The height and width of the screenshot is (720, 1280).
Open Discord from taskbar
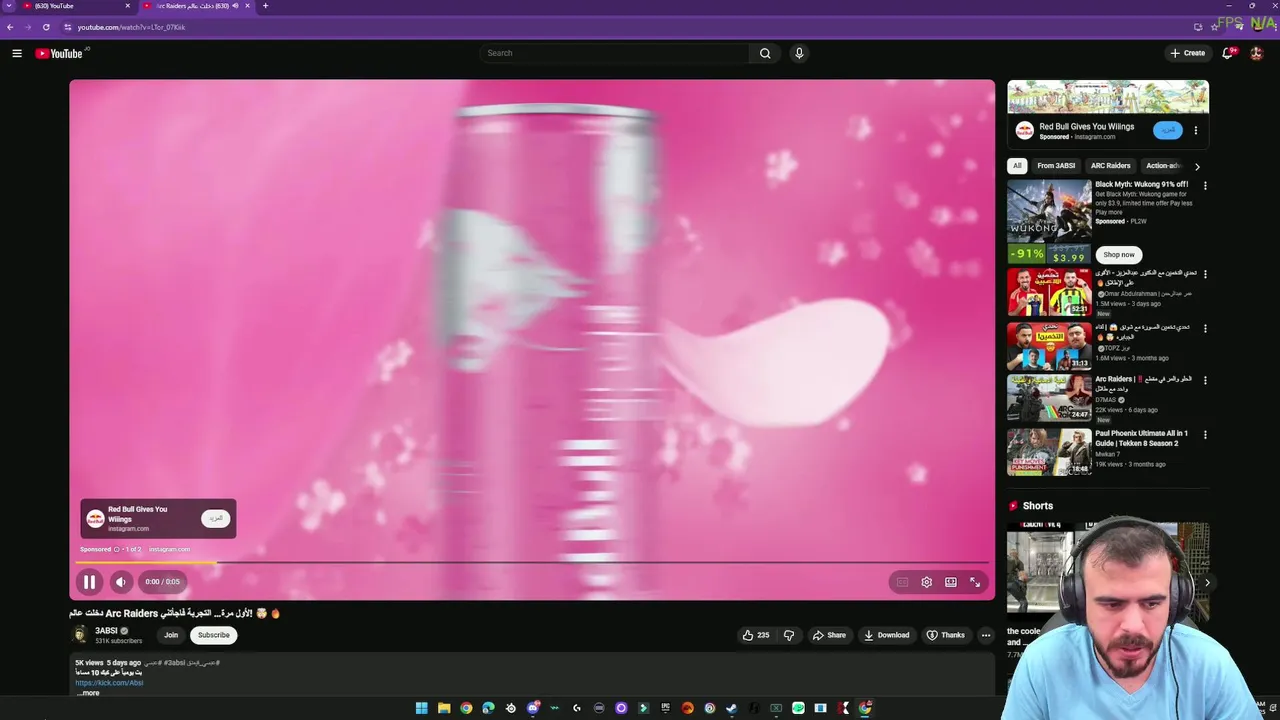coord(533,708)
